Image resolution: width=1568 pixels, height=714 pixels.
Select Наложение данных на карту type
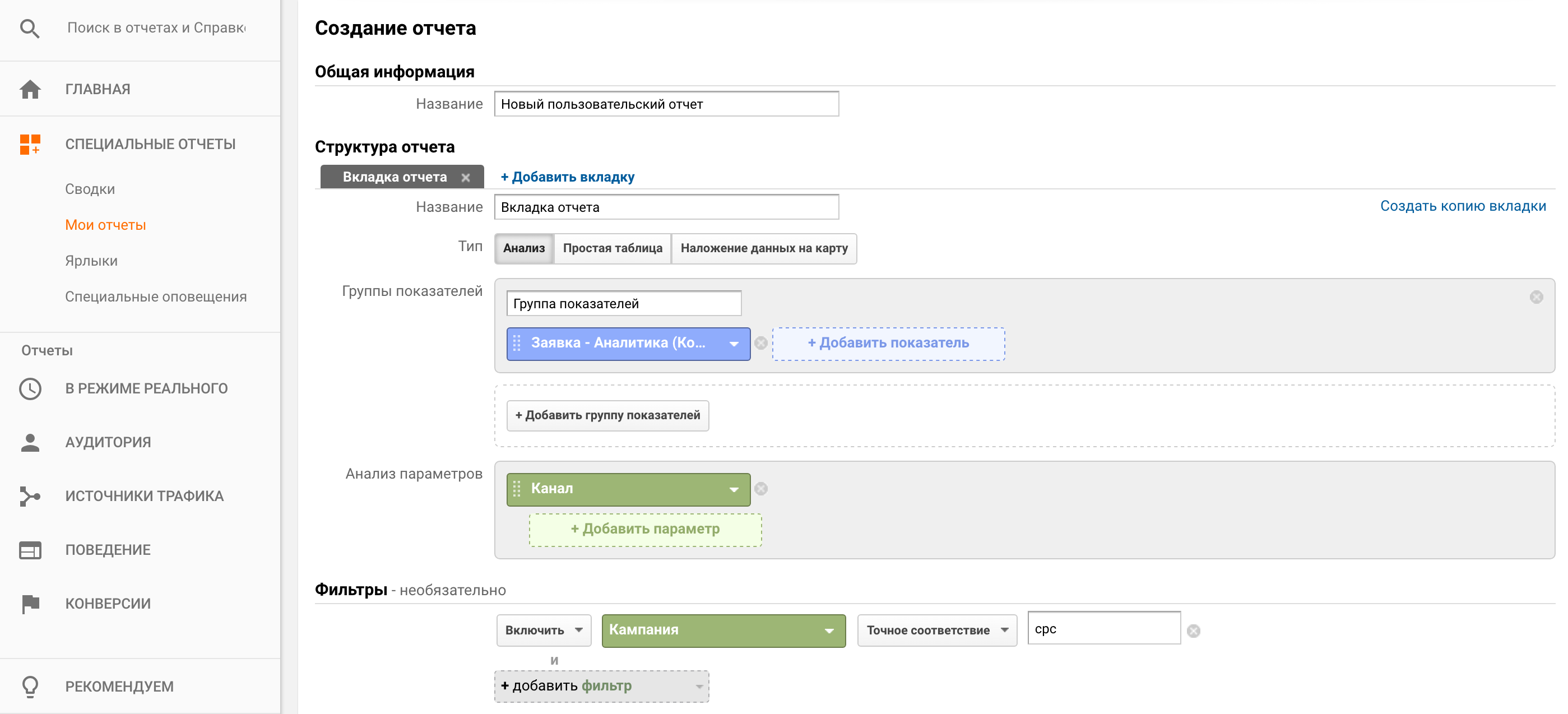pyautogui.click(x=764, y=248)
